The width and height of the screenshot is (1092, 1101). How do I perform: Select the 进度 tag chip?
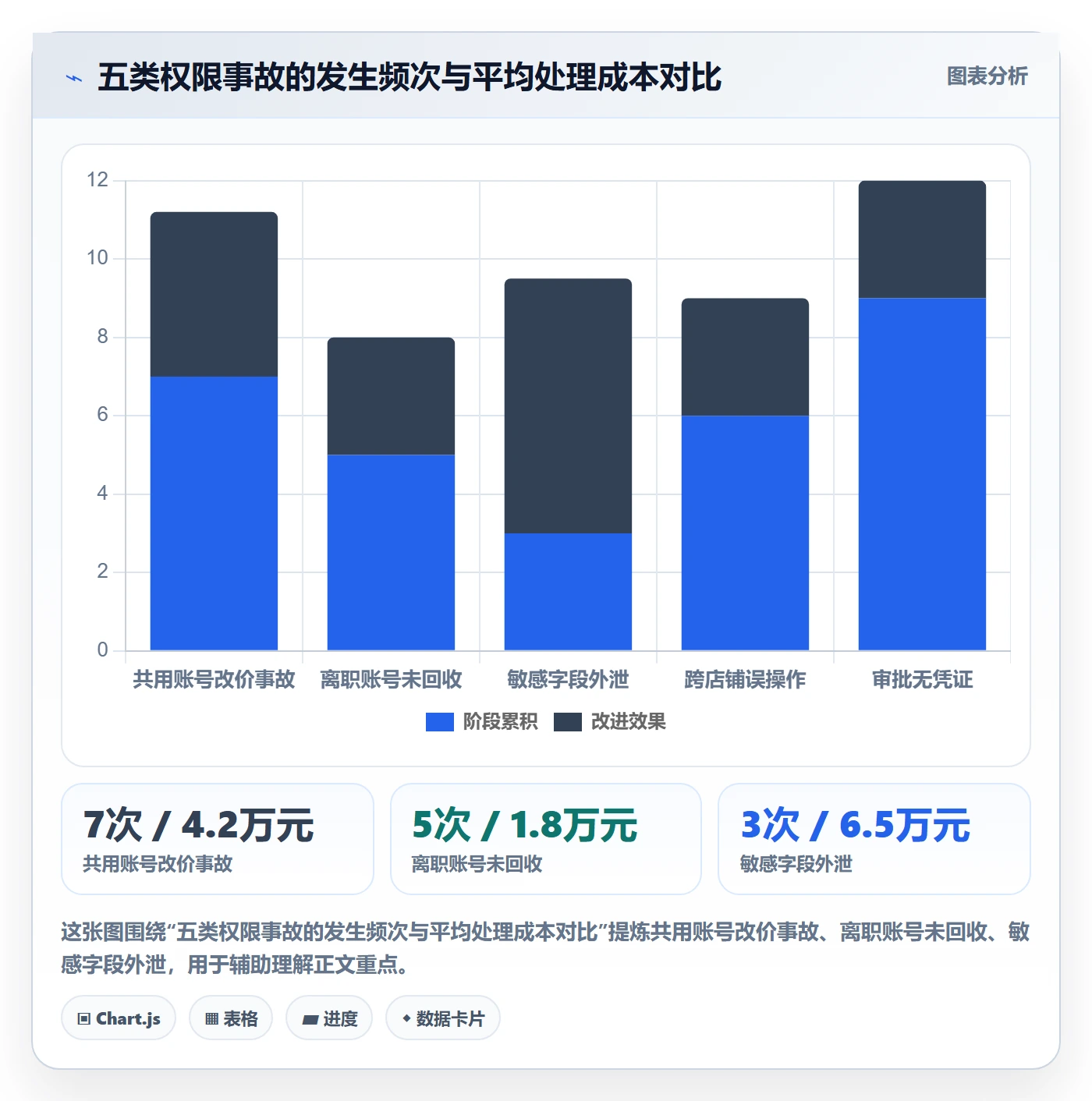329,1018
